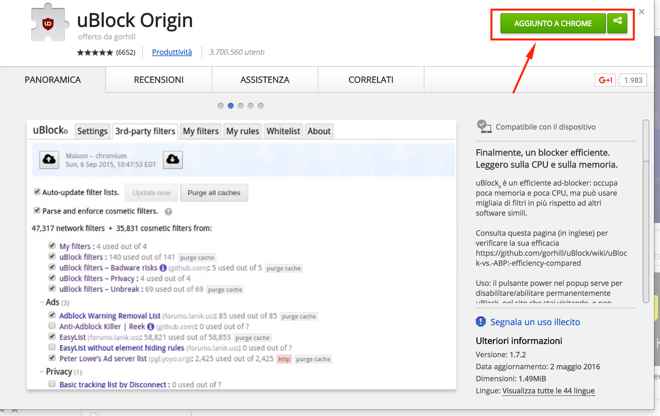Show the third screenshot via carousel dot
Screen dimensions: 660x416
point(241,106)
